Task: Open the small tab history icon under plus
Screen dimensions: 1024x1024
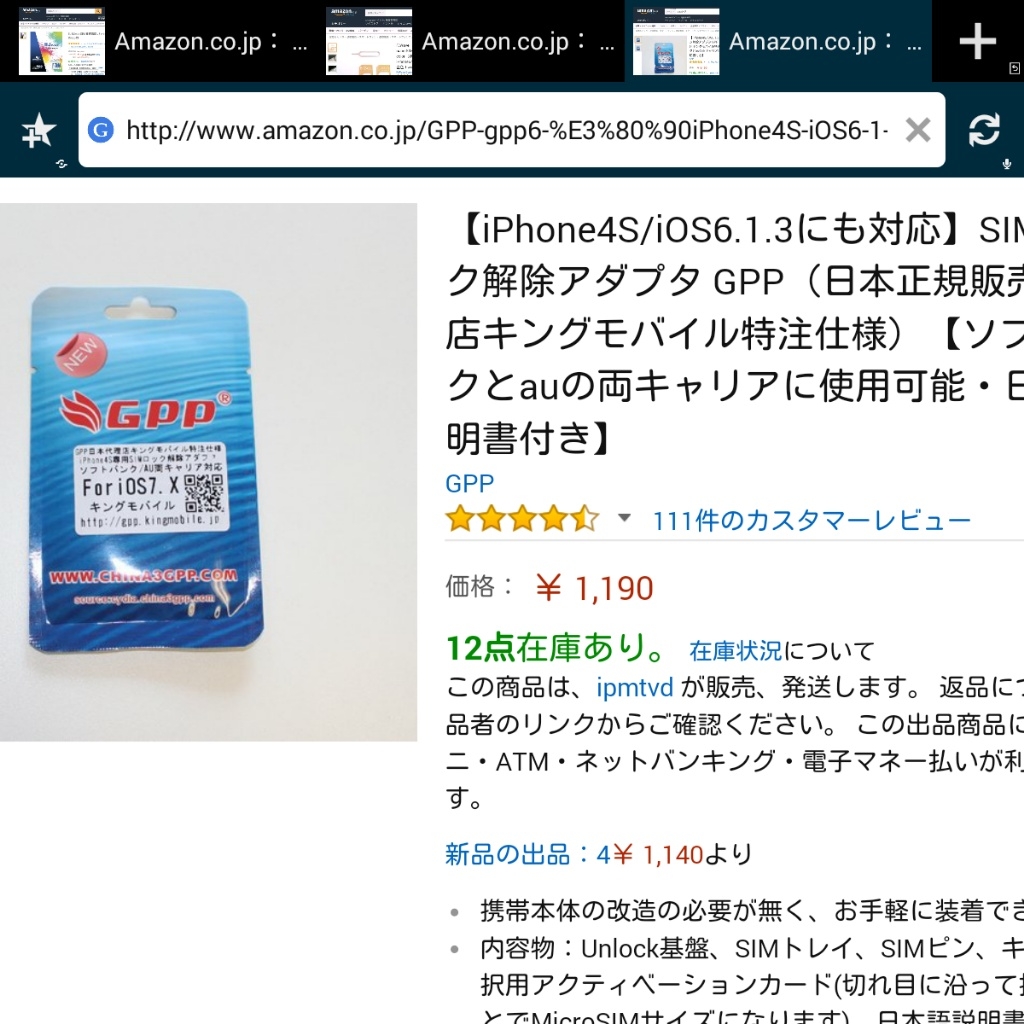Action: pos(1014,68)
